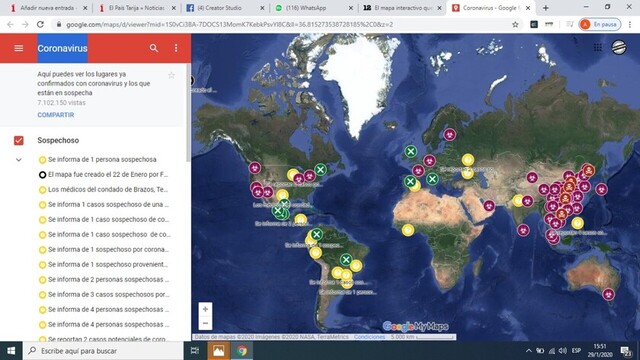
Task: Bookmark this page with the star icon
Action: 515,24
